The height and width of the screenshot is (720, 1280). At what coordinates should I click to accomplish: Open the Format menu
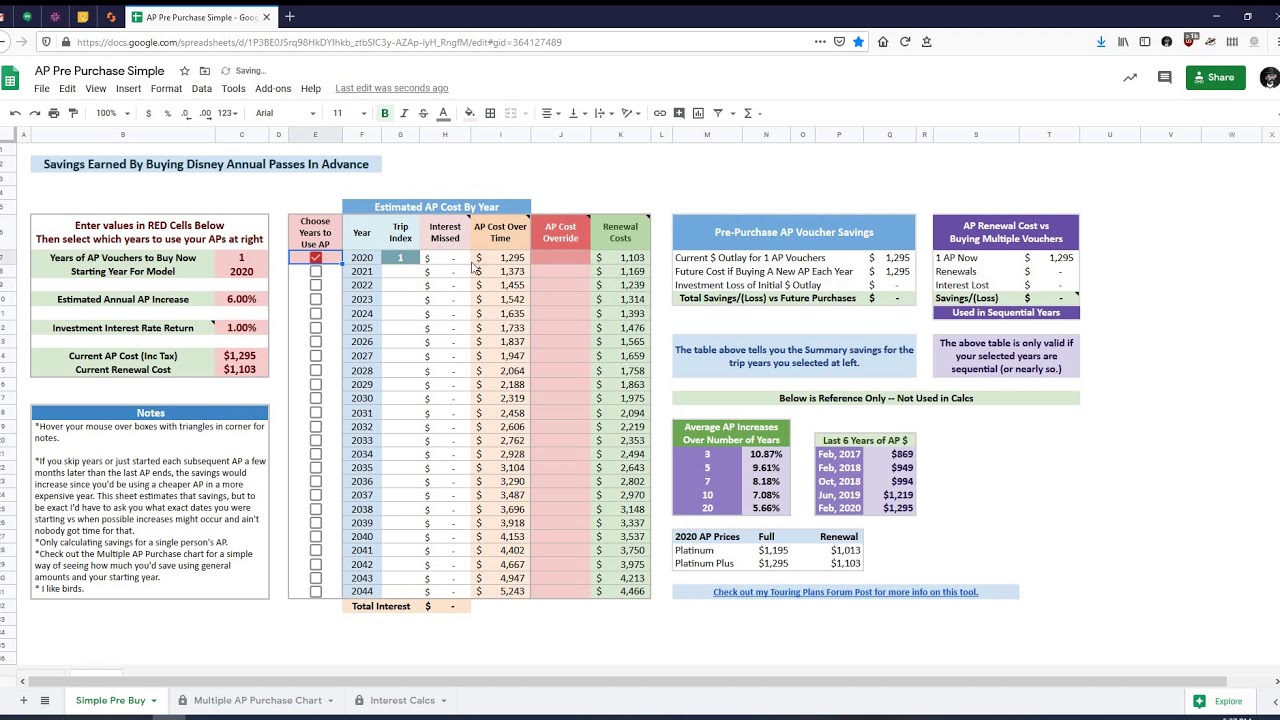tap(166, 89)
